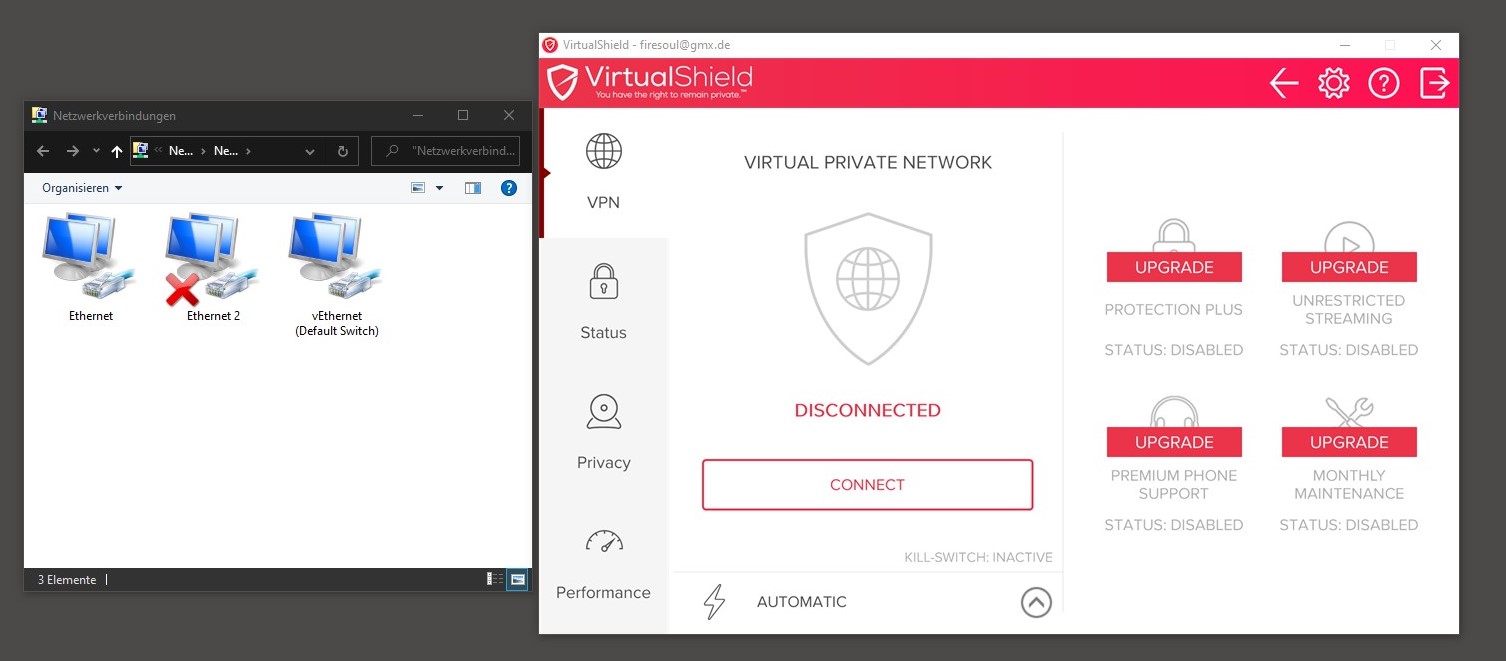Click the KILL-SWITCH: INACTIVE label
The width and height of the screenshot is (1506, 661).
coord(978,557)
